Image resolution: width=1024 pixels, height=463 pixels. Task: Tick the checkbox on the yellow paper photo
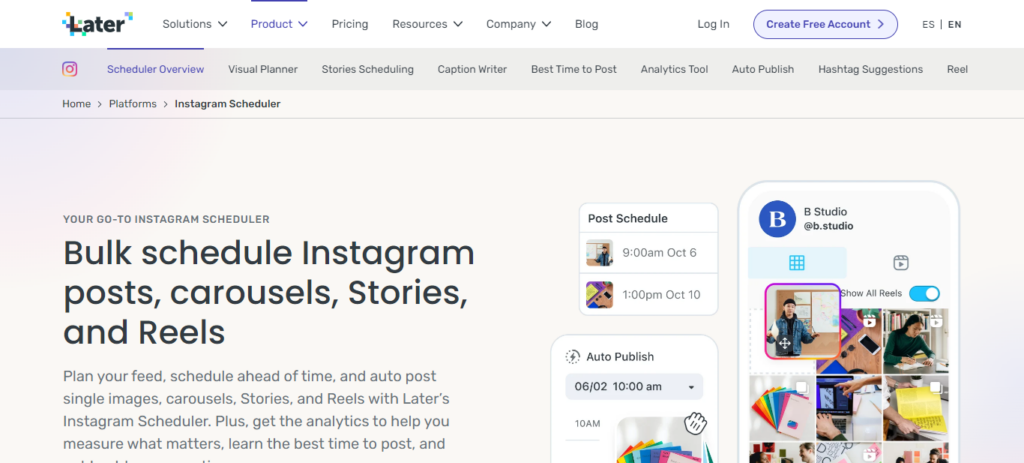click(935, 386)
